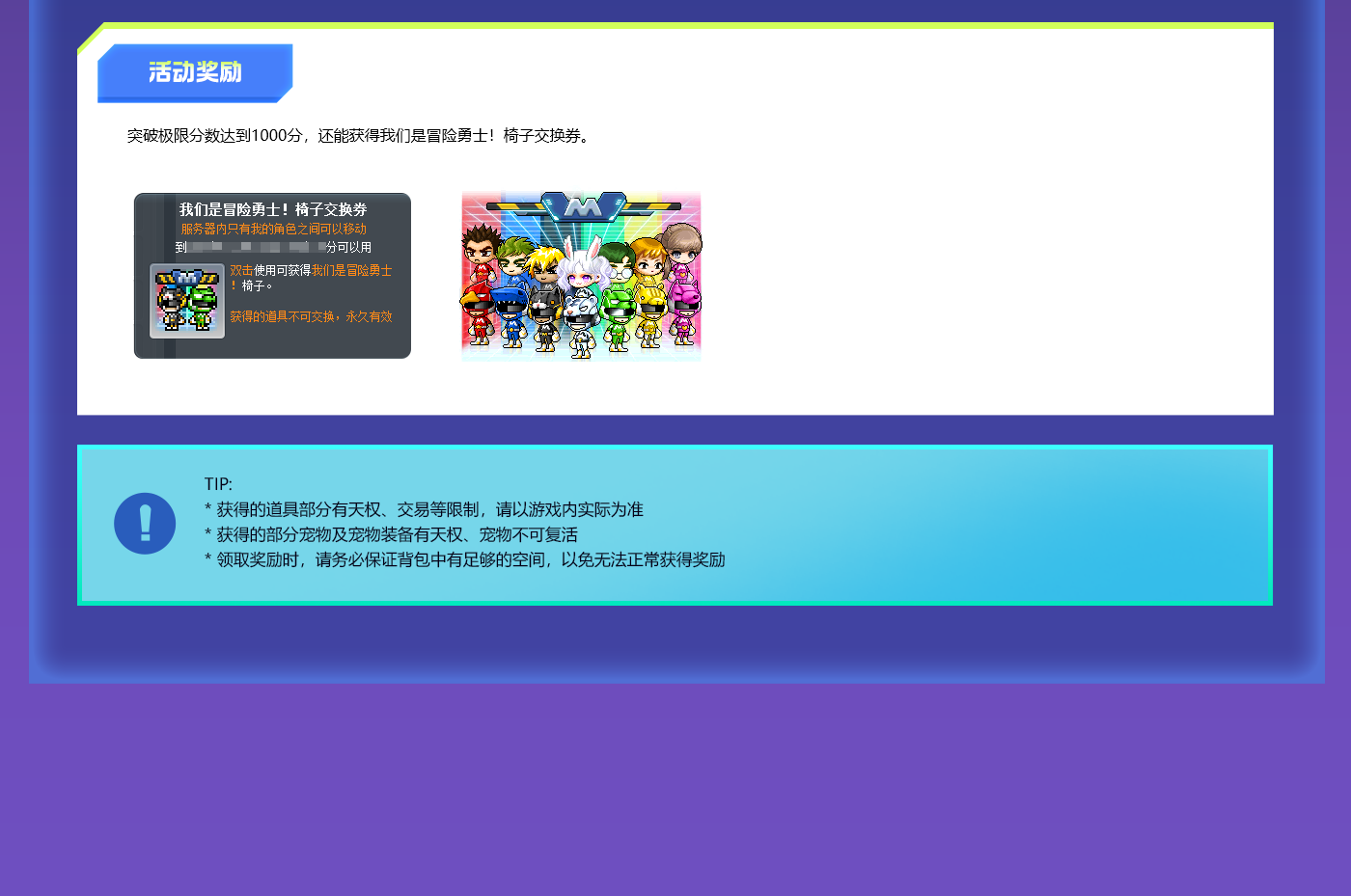Click the 活动奖励 section header badge
The image size is (1351, 896).
(x=195, y=72)
